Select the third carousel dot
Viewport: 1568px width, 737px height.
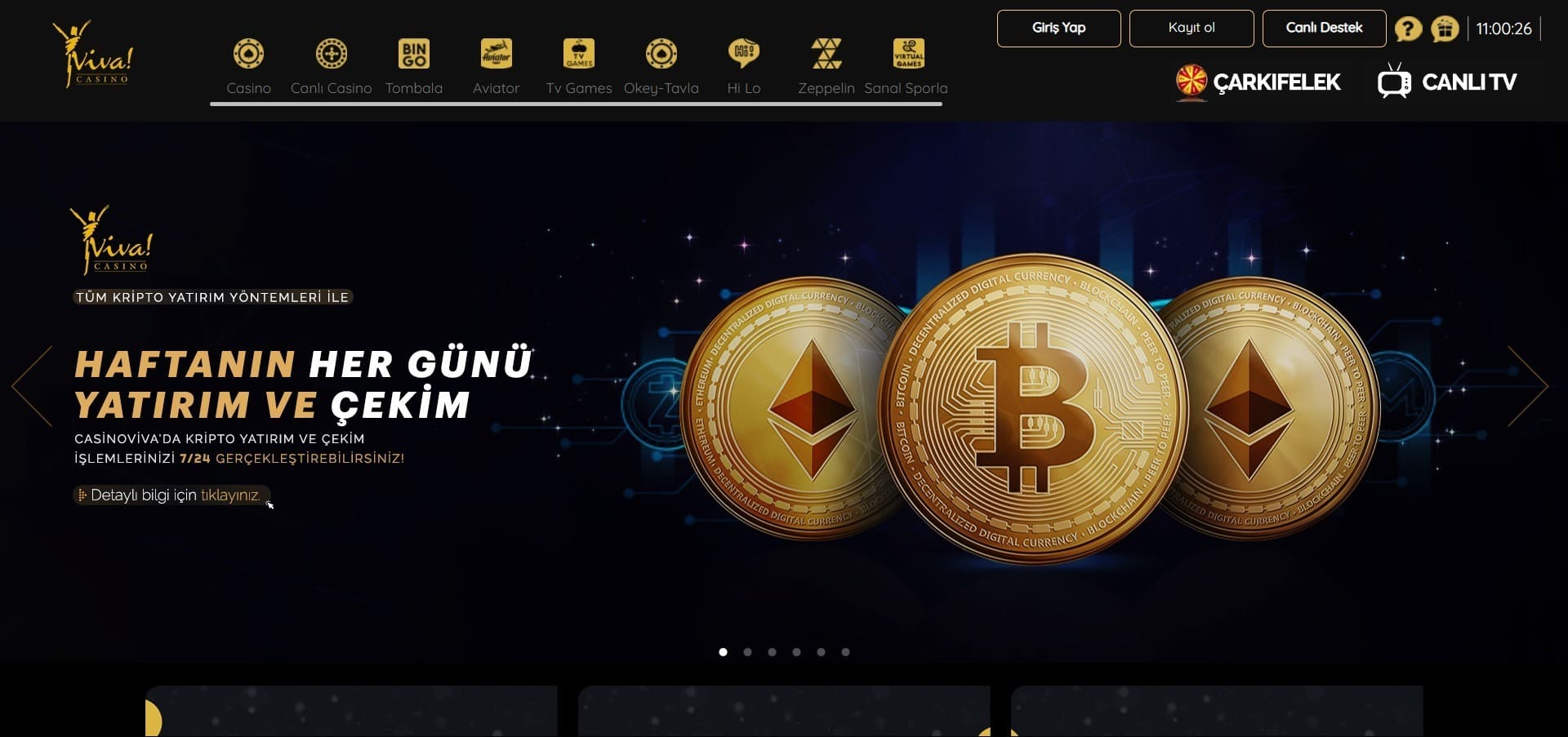(772, 652)
